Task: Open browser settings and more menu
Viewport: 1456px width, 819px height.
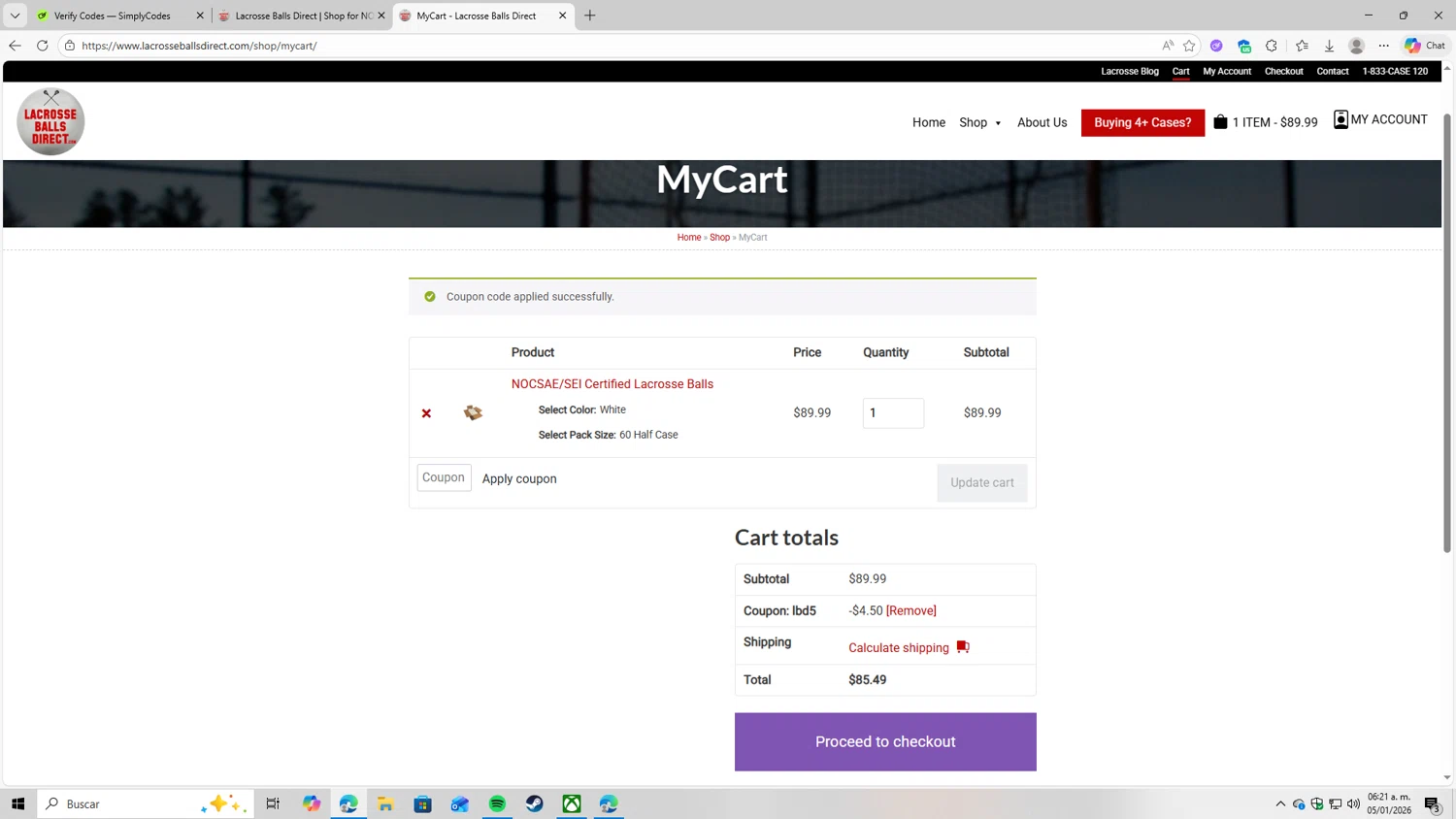Action: pos(1384,46)
